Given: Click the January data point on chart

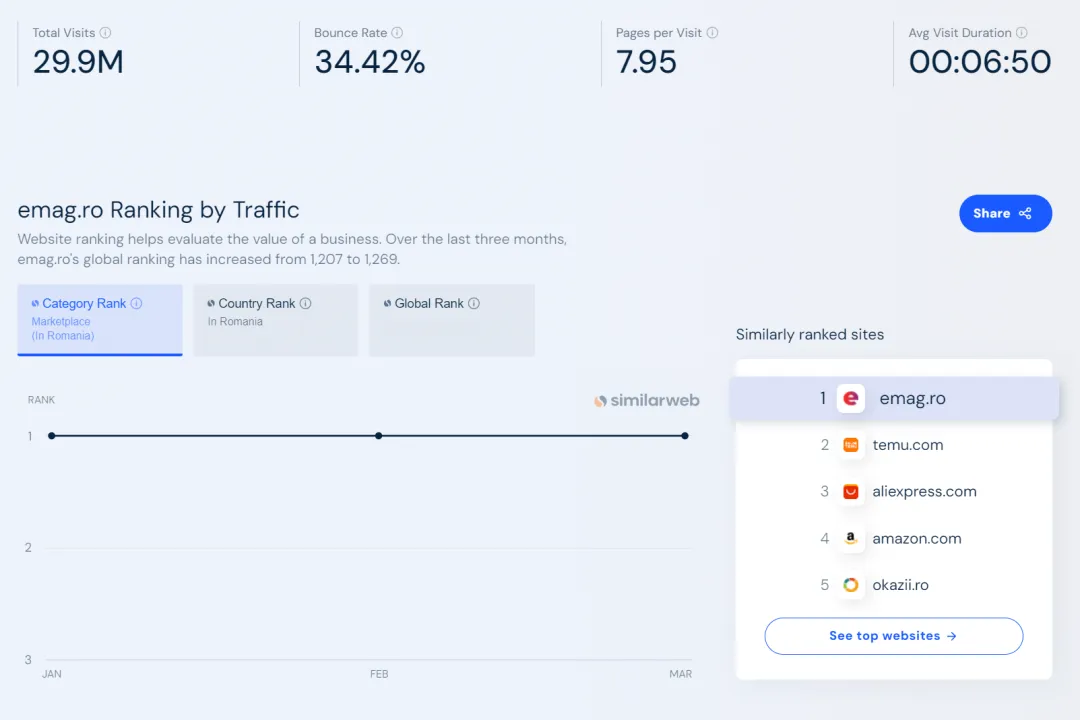Looking at the screenshot, I should tap(52, 435).
